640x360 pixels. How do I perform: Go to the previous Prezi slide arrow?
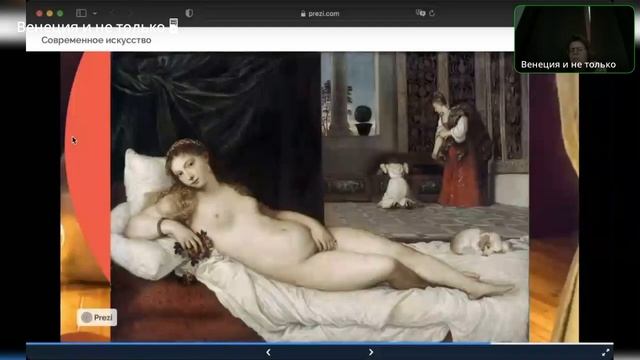point(268,352)
